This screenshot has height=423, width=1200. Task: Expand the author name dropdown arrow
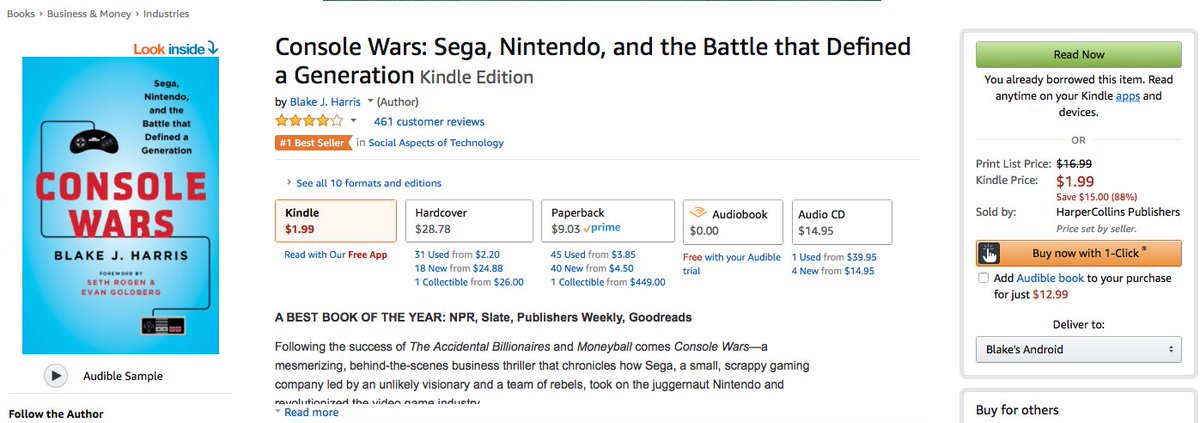[370, 101]
